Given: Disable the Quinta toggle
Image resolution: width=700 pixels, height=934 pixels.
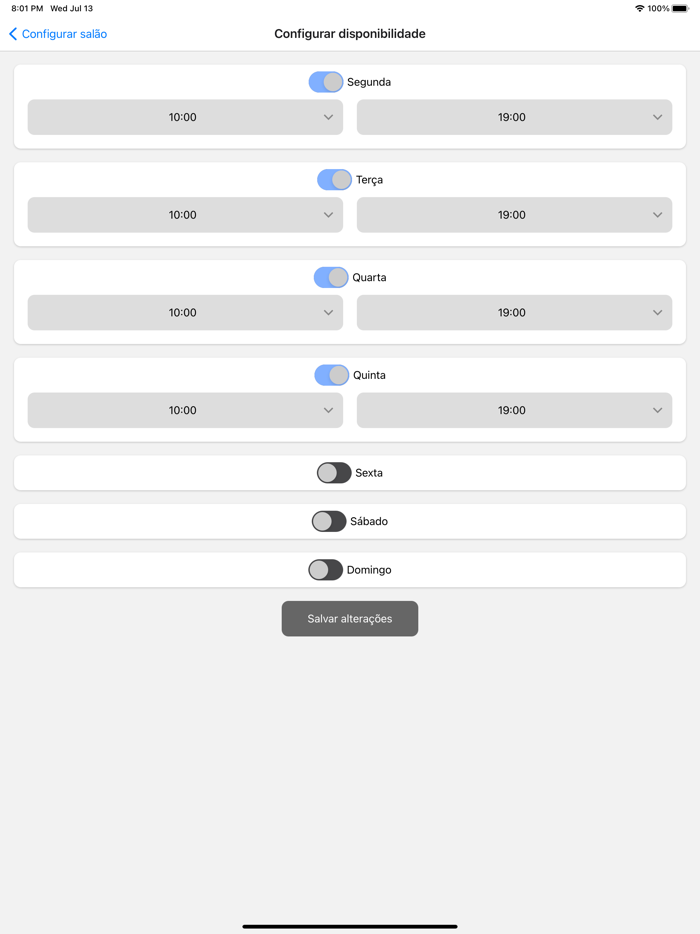Looking at the screenshot, I should click(x=331, y=375).
